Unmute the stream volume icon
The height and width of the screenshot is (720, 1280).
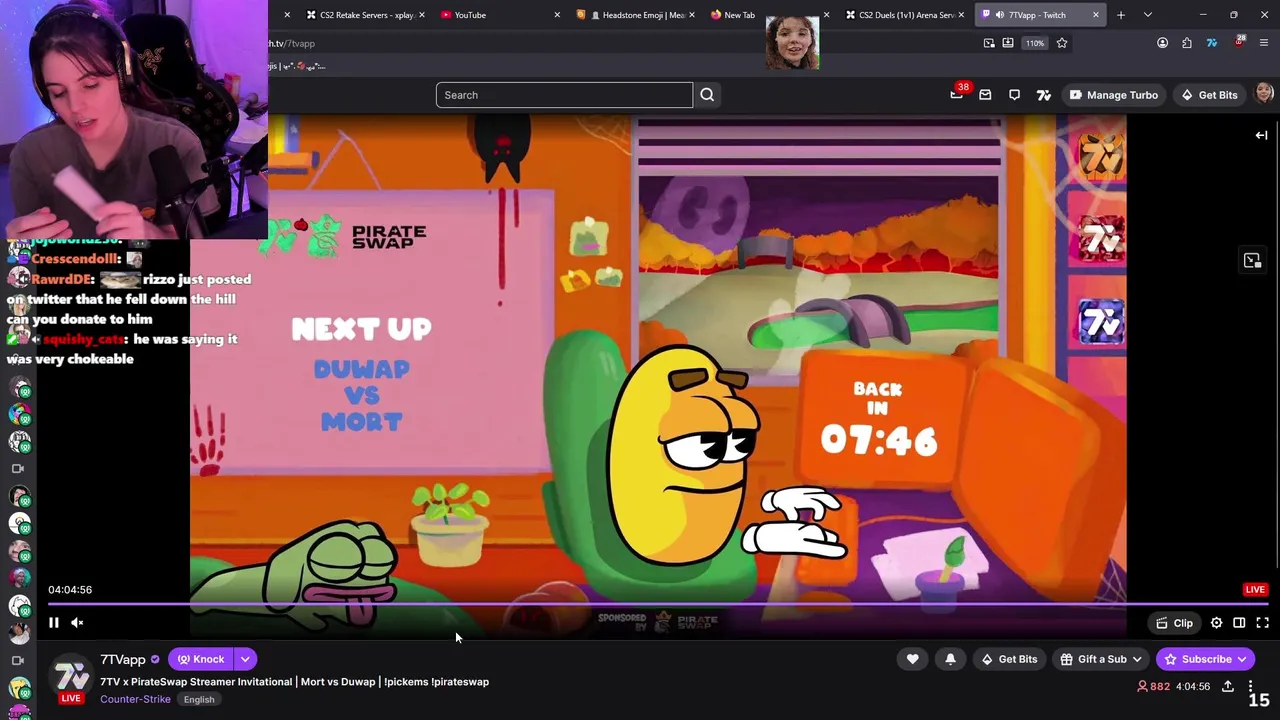coord(77,622)
